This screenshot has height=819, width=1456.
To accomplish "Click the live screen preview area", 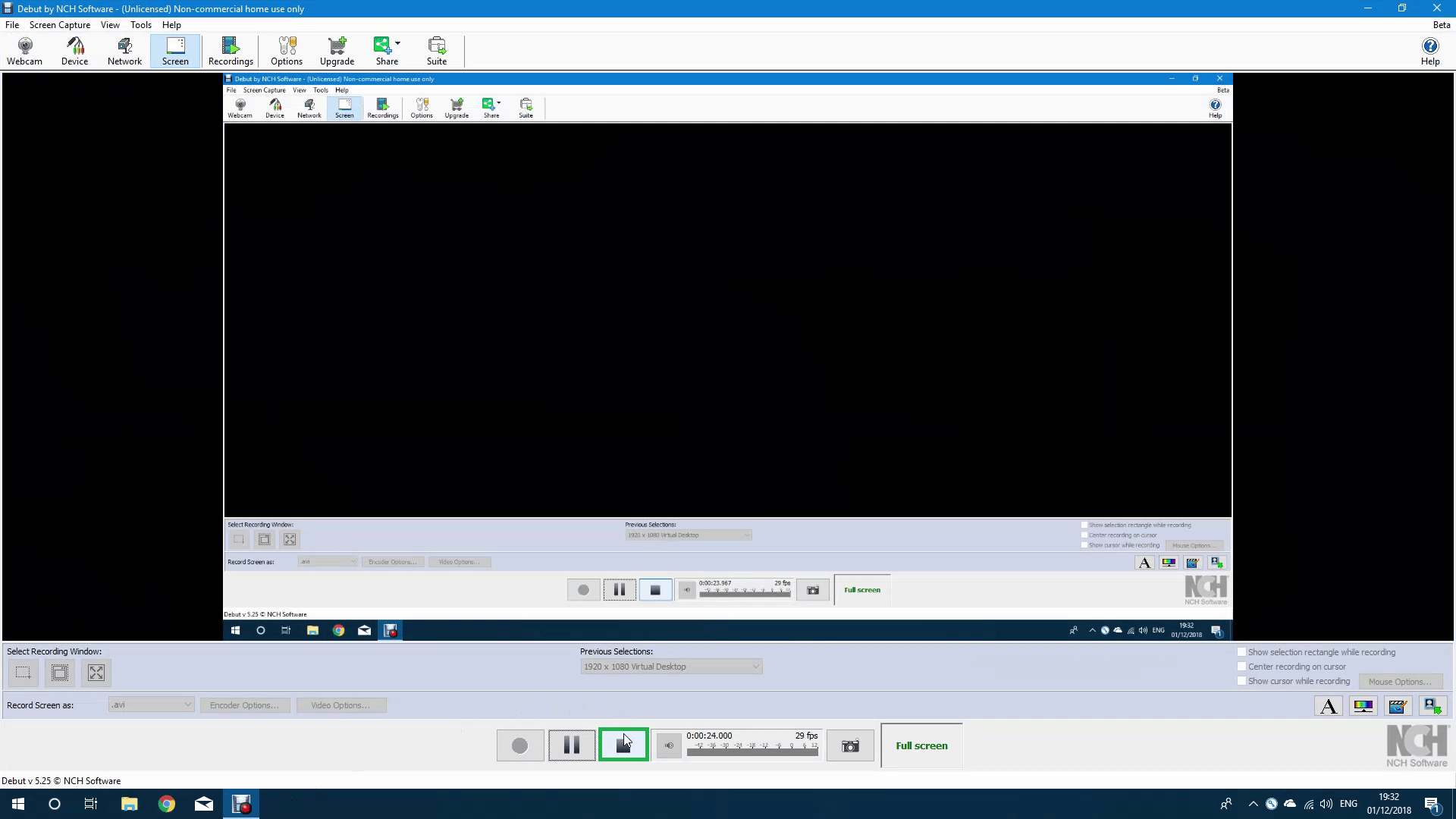I will pyautogui.click(x=728, y=356).
